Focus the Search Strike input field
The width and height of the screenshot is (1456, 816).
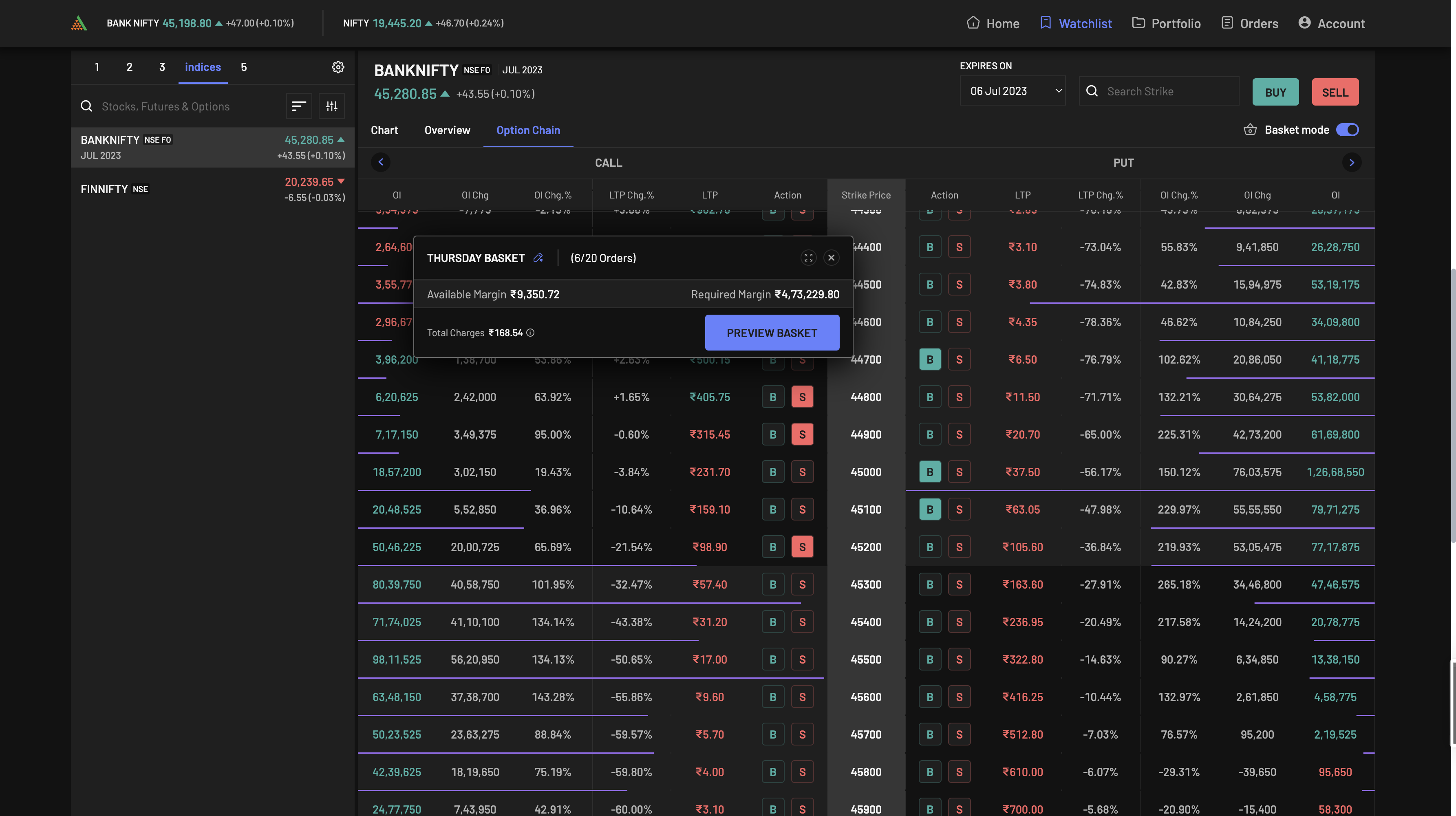pyautogui.click(x=1168, y=92)
